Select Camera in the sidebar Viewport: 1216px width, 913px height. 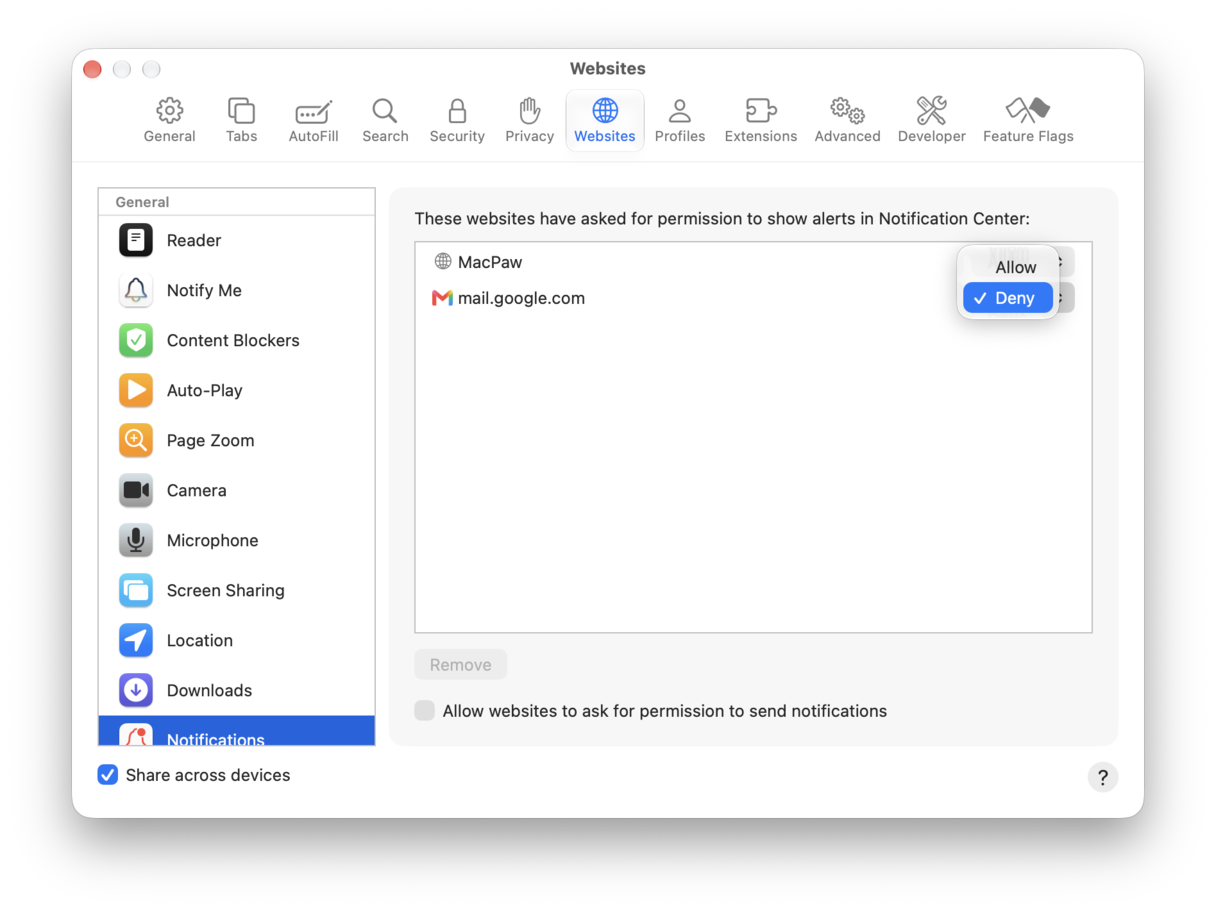(237, 490)
